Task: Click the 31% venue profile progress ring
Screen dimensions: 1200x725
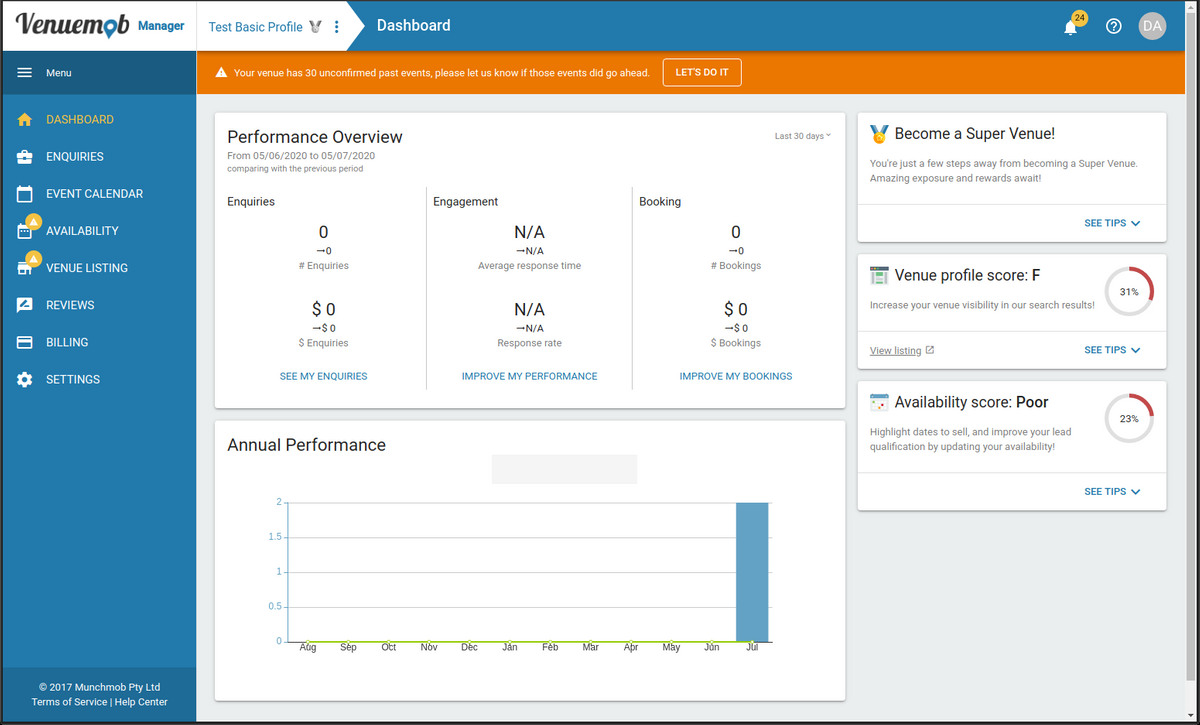Action: [x=1129, y=292]
